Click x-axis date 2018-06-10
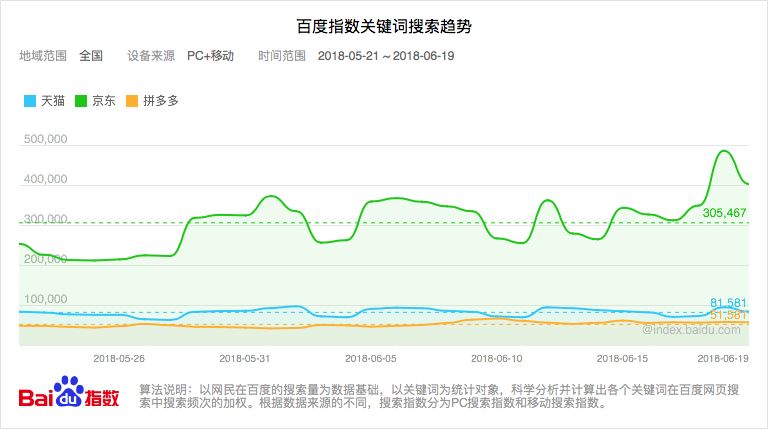 (x=497, y=358)
